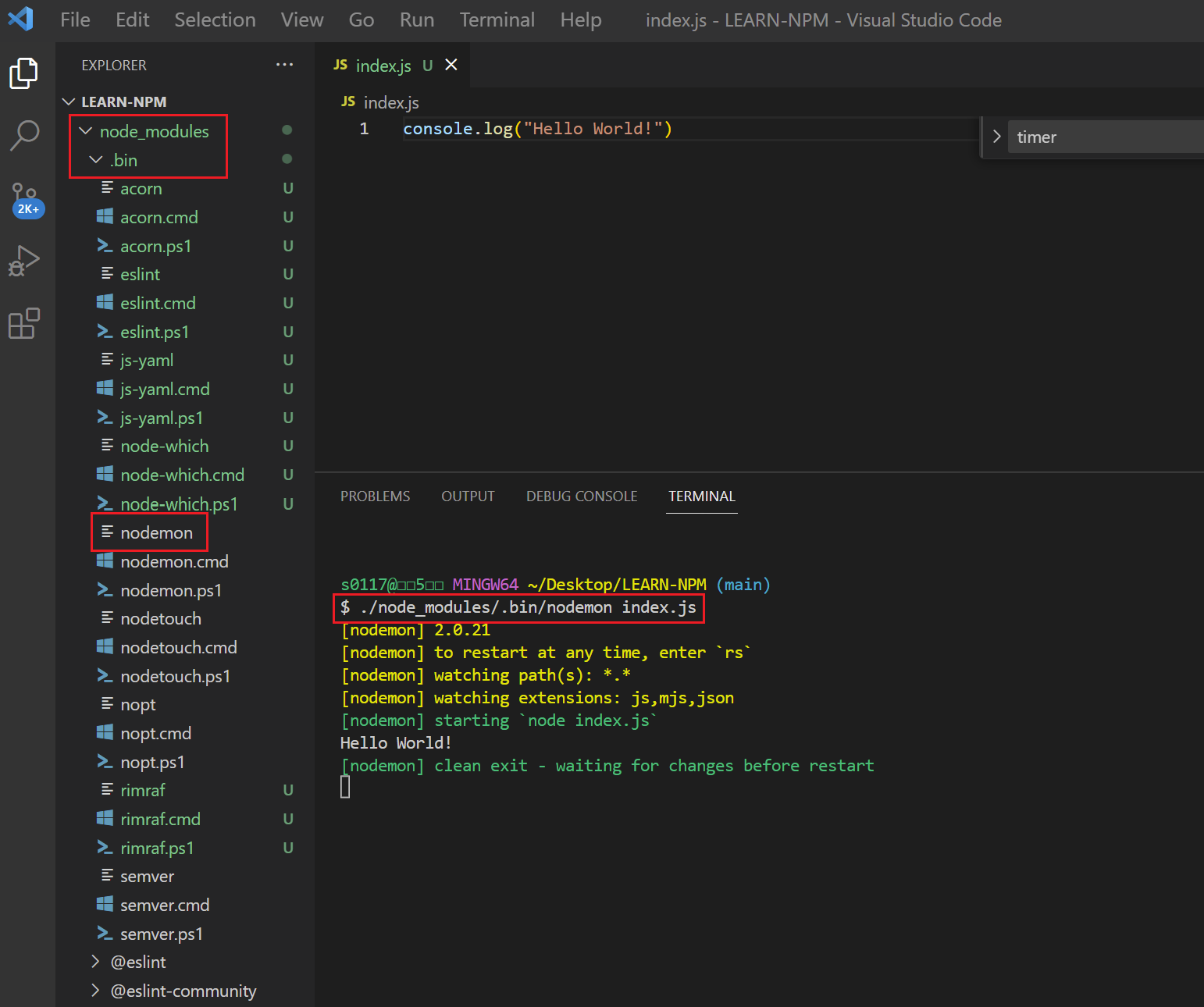Open the Extensions view

pos(23,323)
